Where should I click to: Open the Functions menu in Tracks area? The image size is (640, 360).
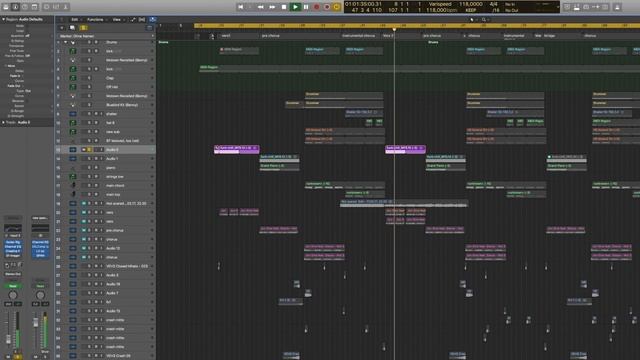pos(96,19)
